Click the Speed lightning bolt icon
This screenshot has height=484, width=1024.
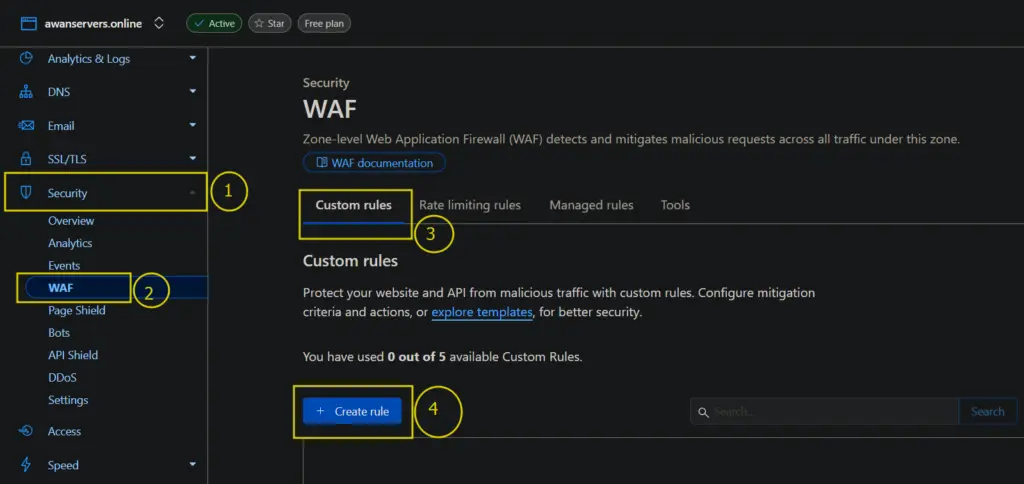coord(26,464)
